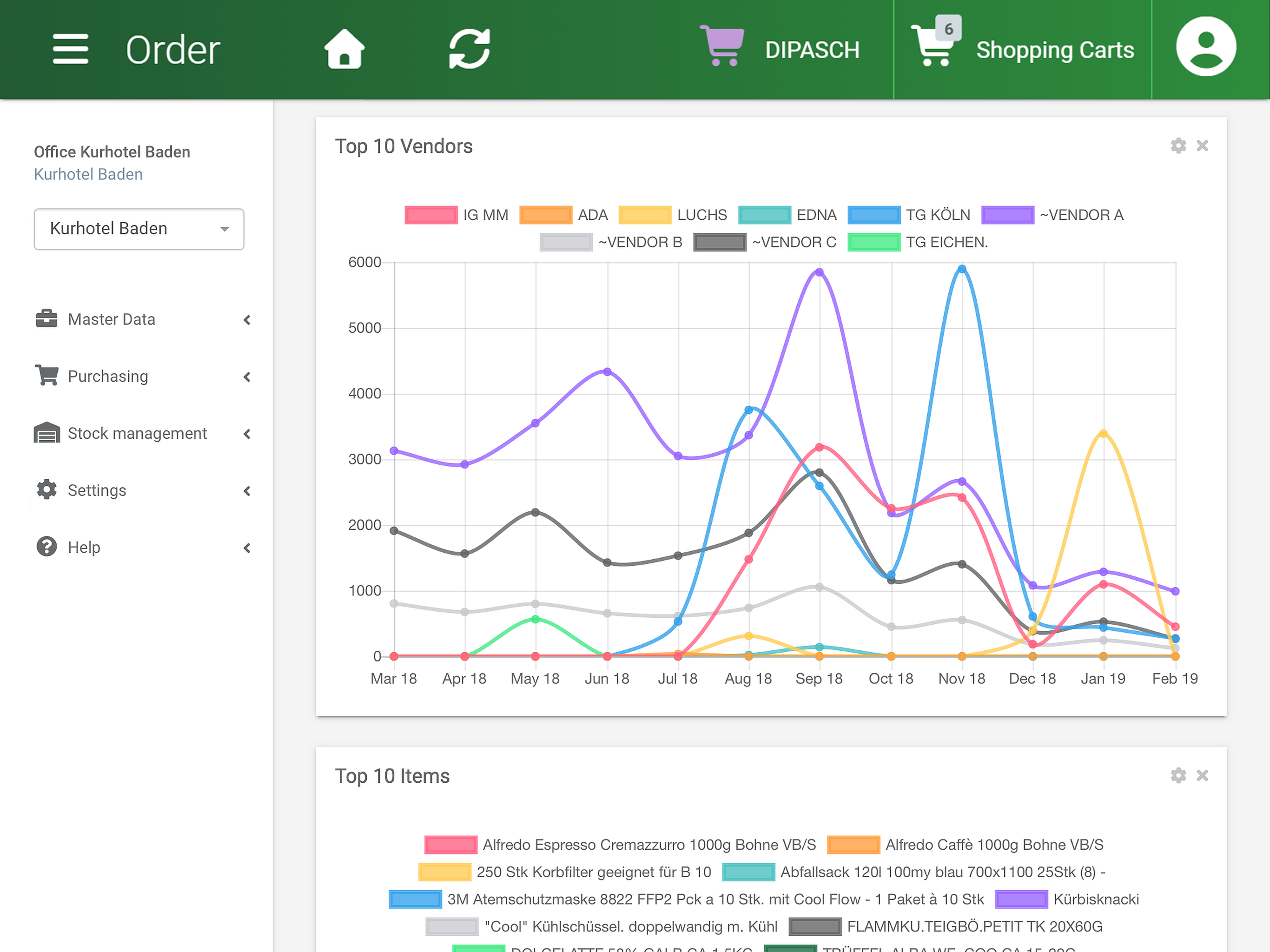The image size is (1270, 952).
Task: Click the refresh arrows icon
Action: click(x=470, y=49)
